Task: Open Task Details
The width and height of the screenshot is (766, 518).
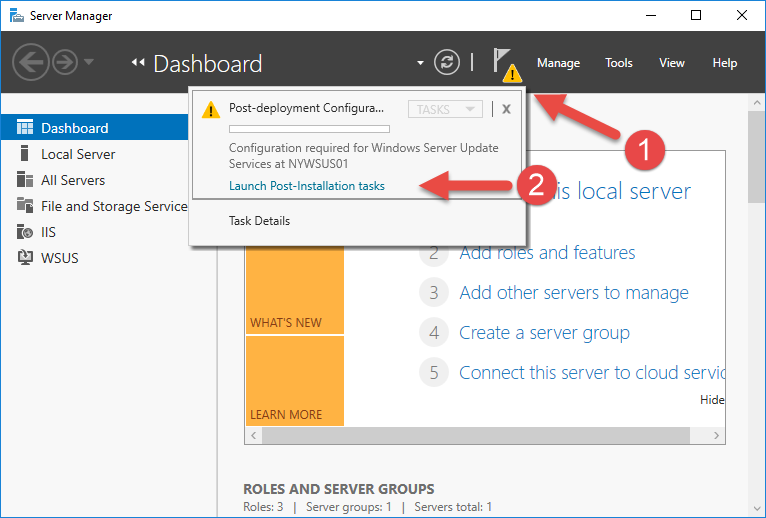Action: pyautogui.click(x=259, y=220)
